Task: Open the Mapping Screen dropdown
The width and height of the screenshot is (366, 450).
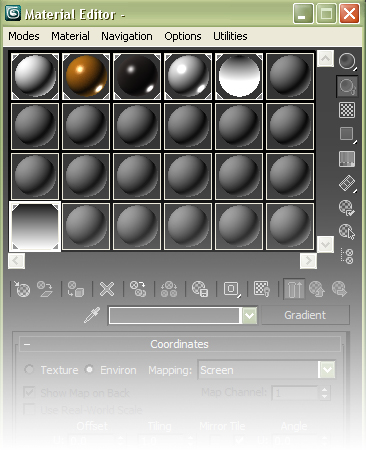Action: click(x=267, y=370)
